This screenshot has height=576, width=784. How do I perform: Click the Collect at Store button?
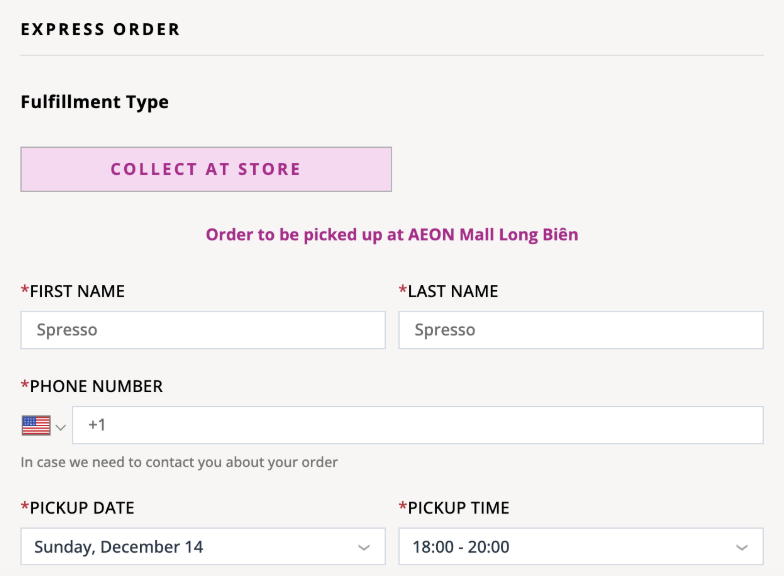click(x=206, y=169)
